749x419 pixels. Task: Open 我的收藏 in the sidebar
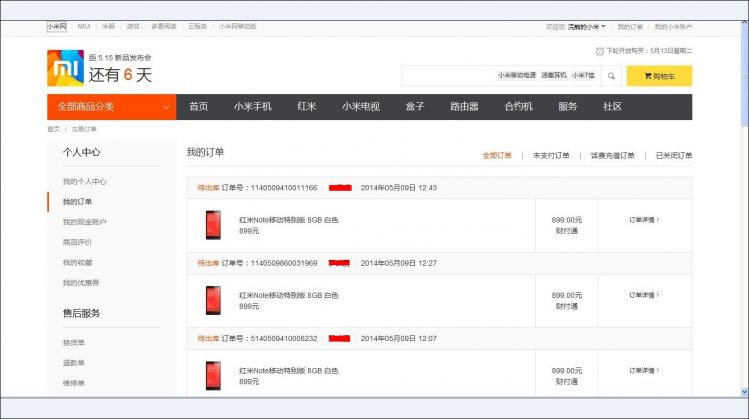point(77,263)
